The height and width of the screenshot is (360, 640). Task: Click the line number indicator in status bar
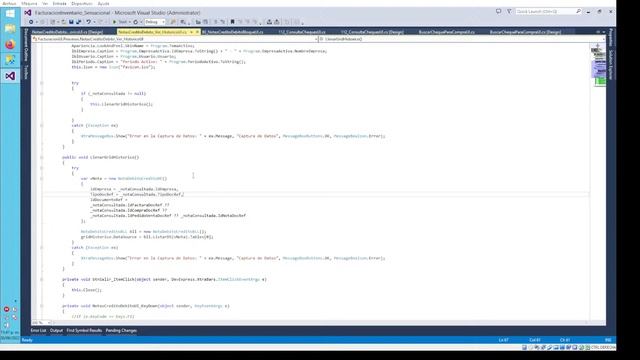pyautogui.click(x=504, y=340)
